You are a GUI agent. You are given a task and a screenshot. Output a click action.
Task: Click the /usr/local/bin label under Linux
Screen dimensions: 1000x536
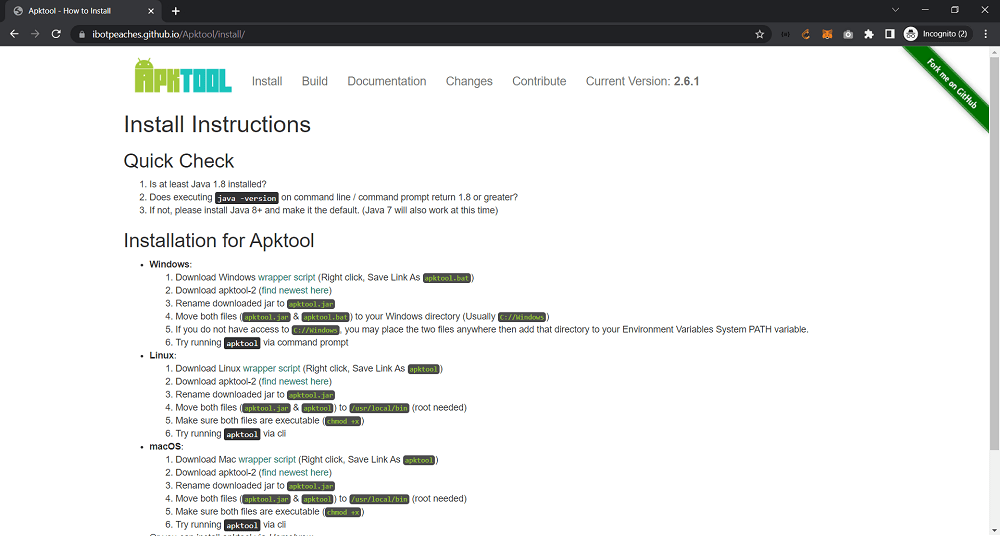379,408
